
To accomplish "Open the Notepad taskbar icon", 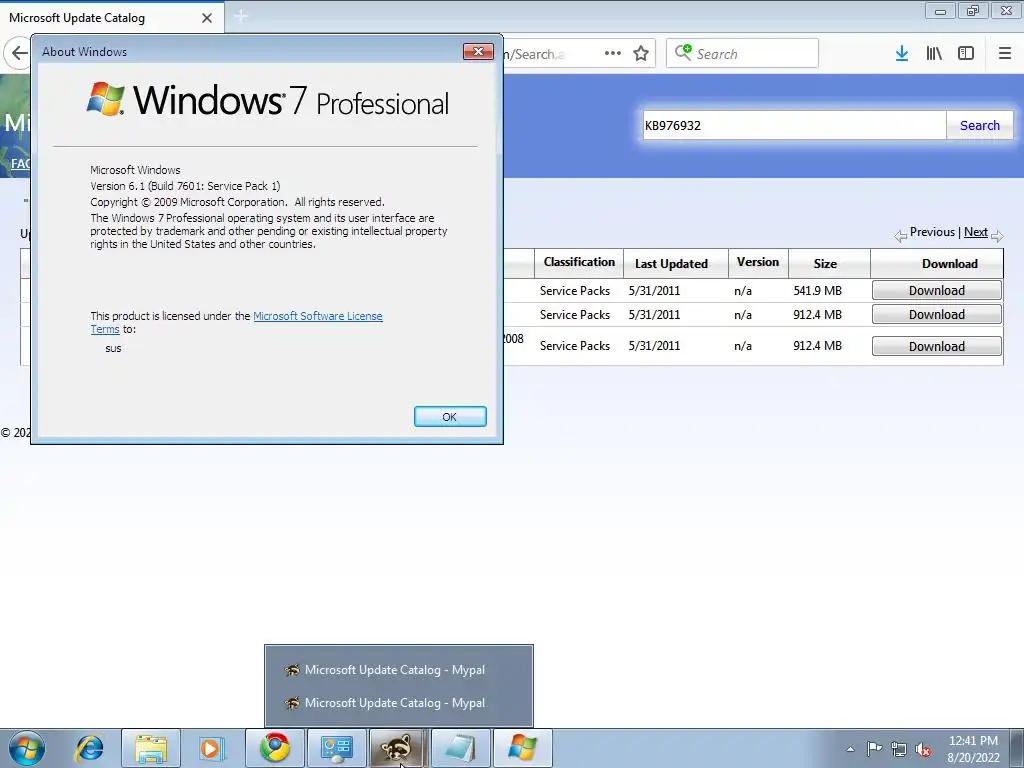I will (460, 748).
